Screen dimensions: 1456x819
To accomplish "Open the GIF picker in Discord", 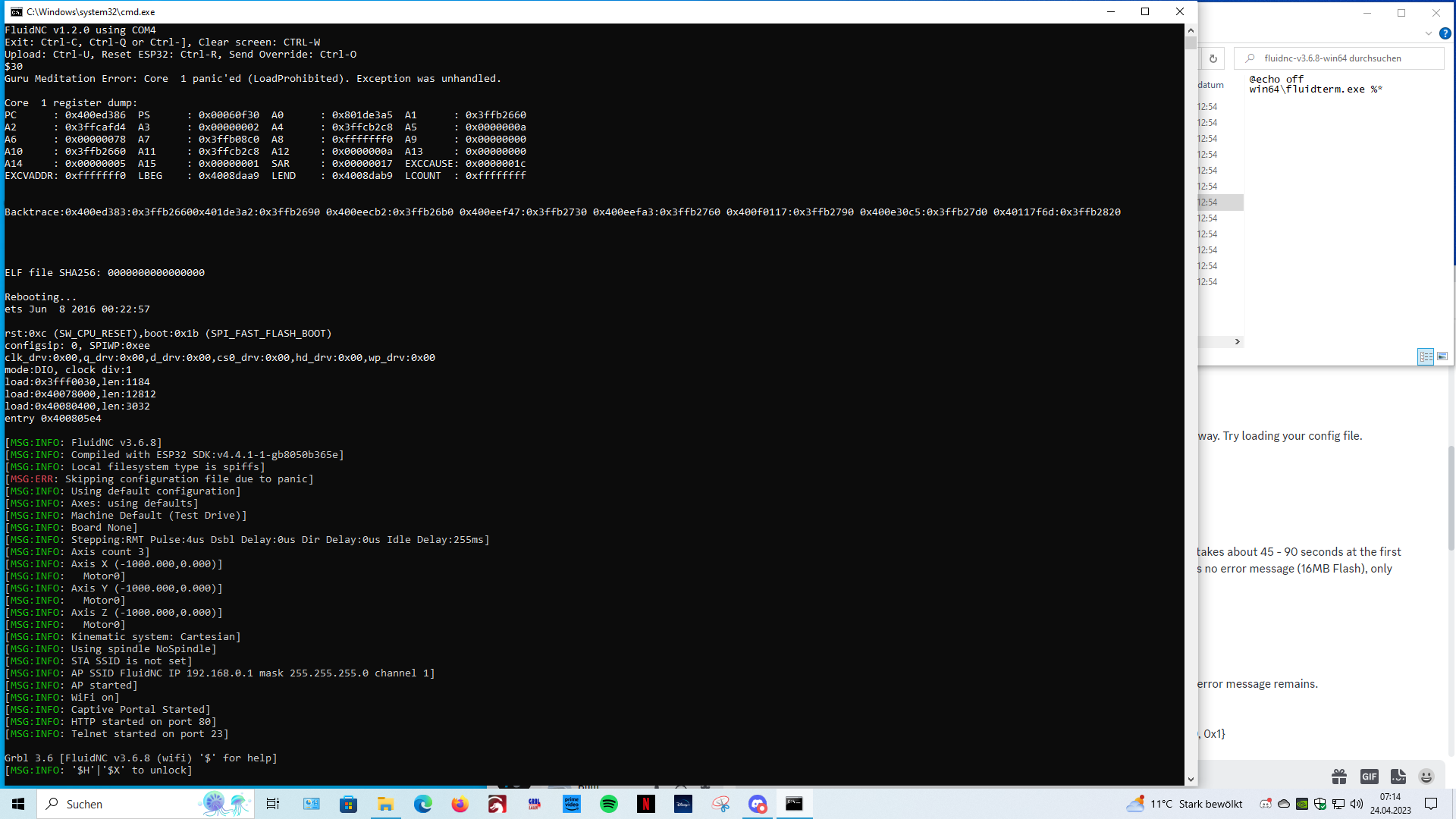I will pyautogui.click(x=1370, y=777).
